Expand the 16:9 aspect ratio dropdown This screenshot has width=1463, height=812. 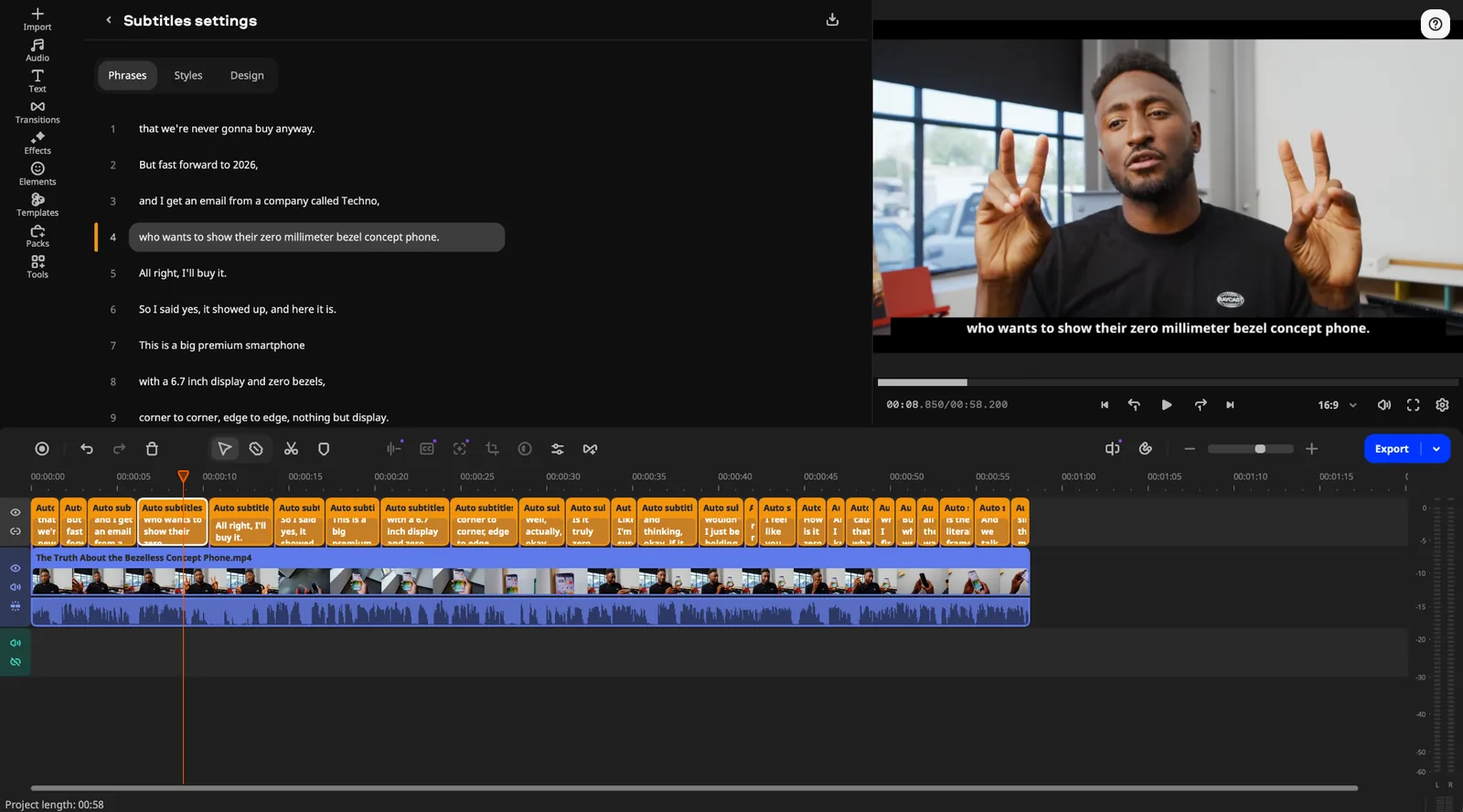[x=1337, y=405]
